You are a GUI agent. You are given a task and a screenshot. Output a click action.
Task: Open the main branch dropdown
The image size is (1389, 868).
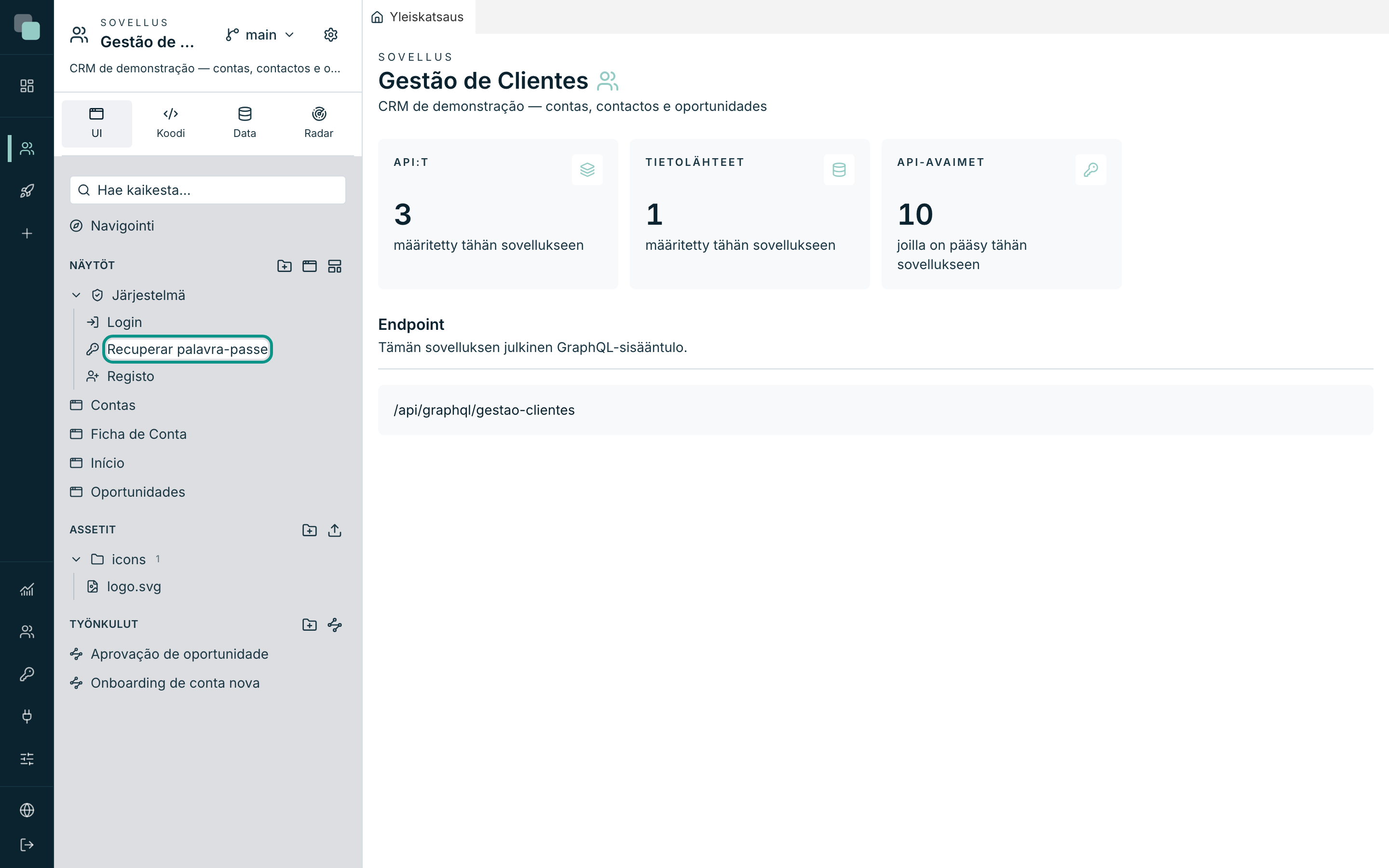(260, 35)
